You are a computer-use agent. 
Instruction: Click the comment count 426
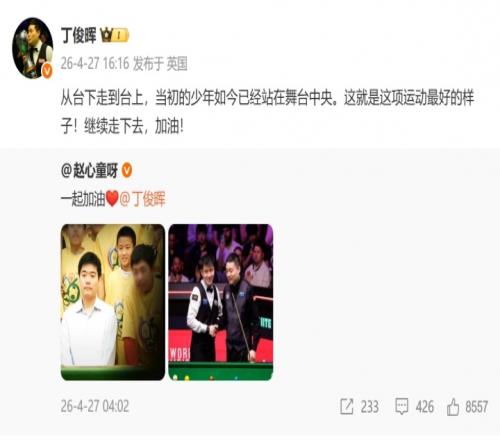tap(425, 407)
